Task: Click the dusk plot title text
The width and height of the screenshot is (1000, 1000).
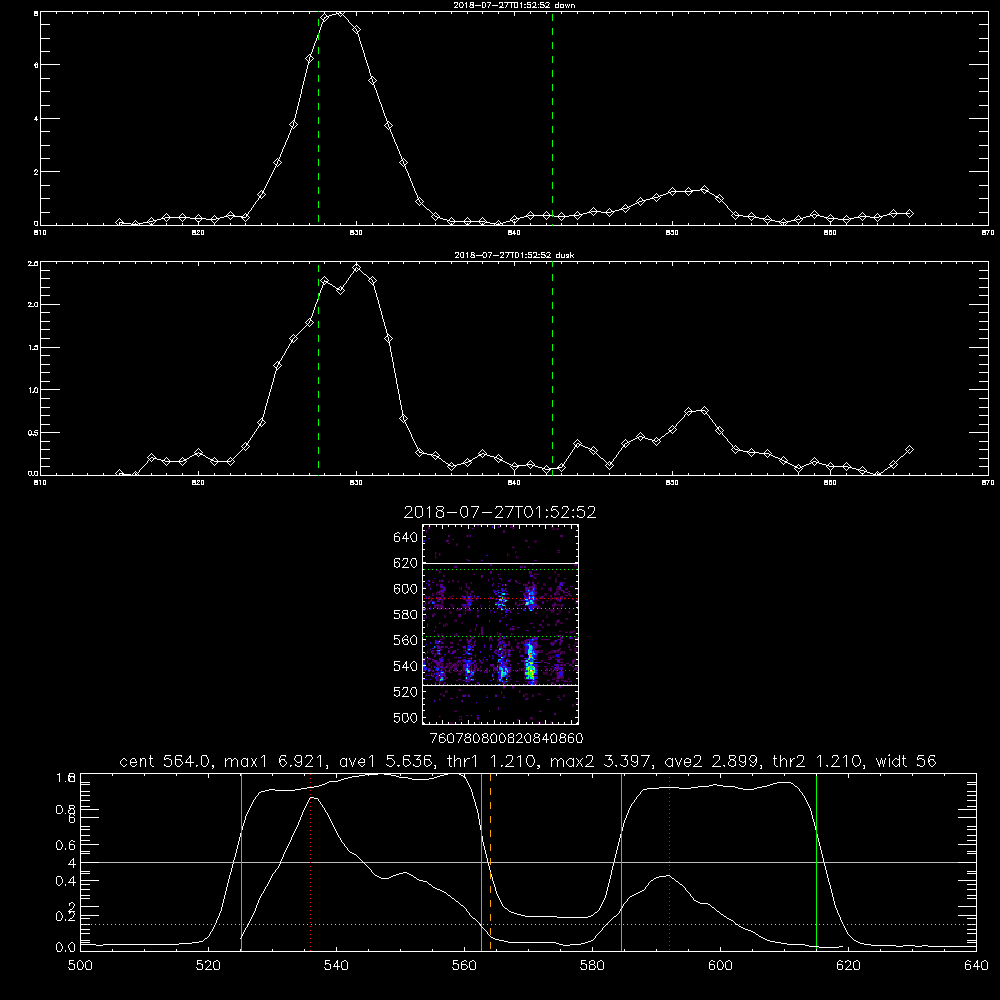Action: tap(514, 255)
